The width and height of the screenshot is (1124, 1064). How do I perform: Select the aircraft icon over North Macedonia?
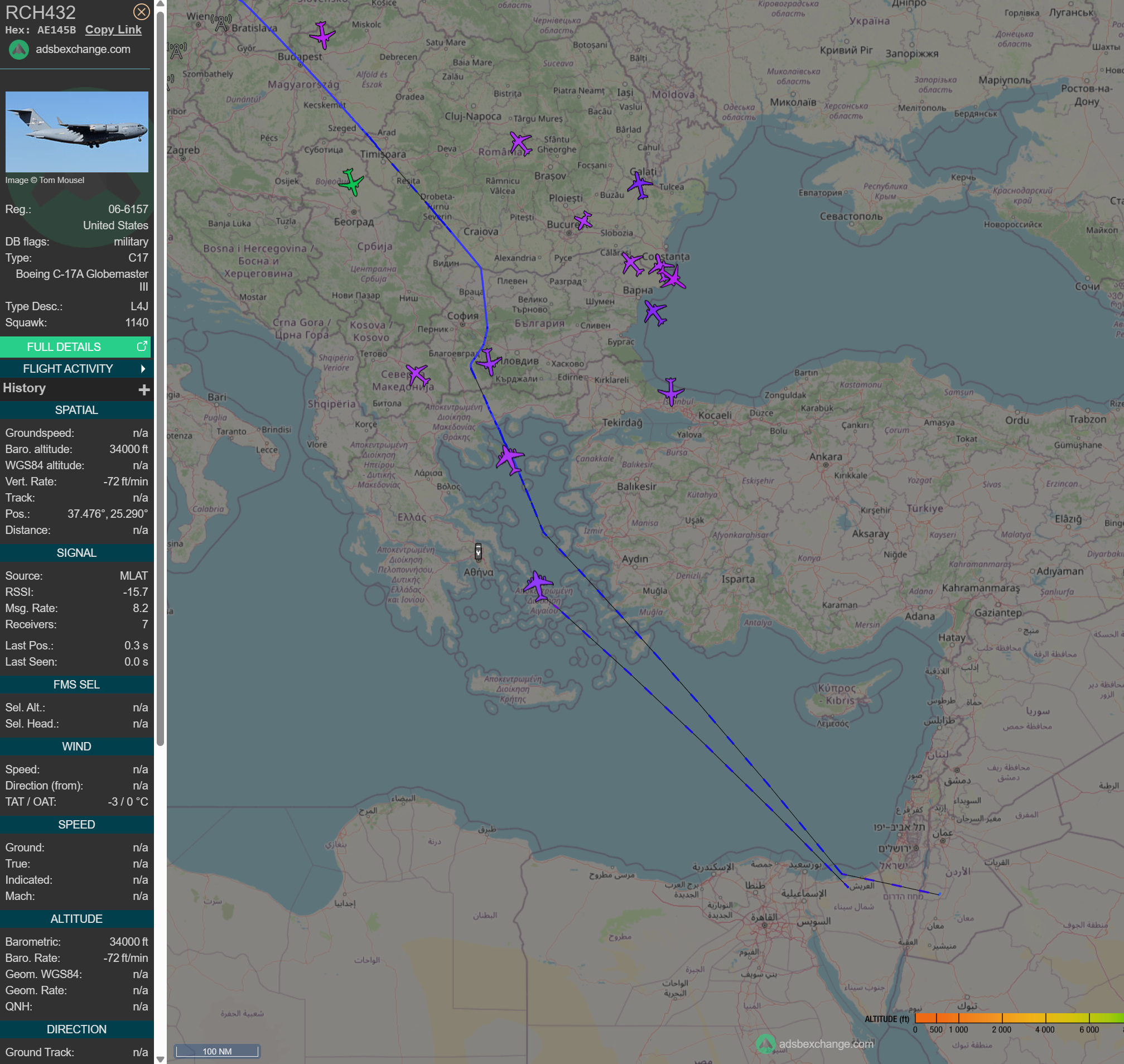(418, 375)
